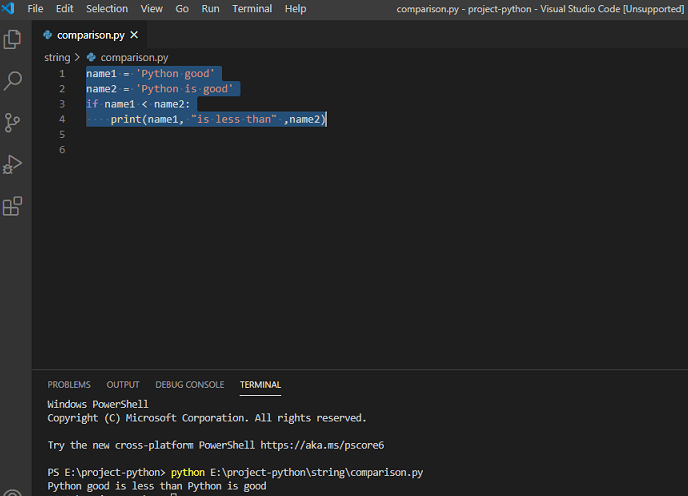The image size is (688, 496).
Task: Click the breadcrumb chevron after string
Action: [x=77, y=58]
